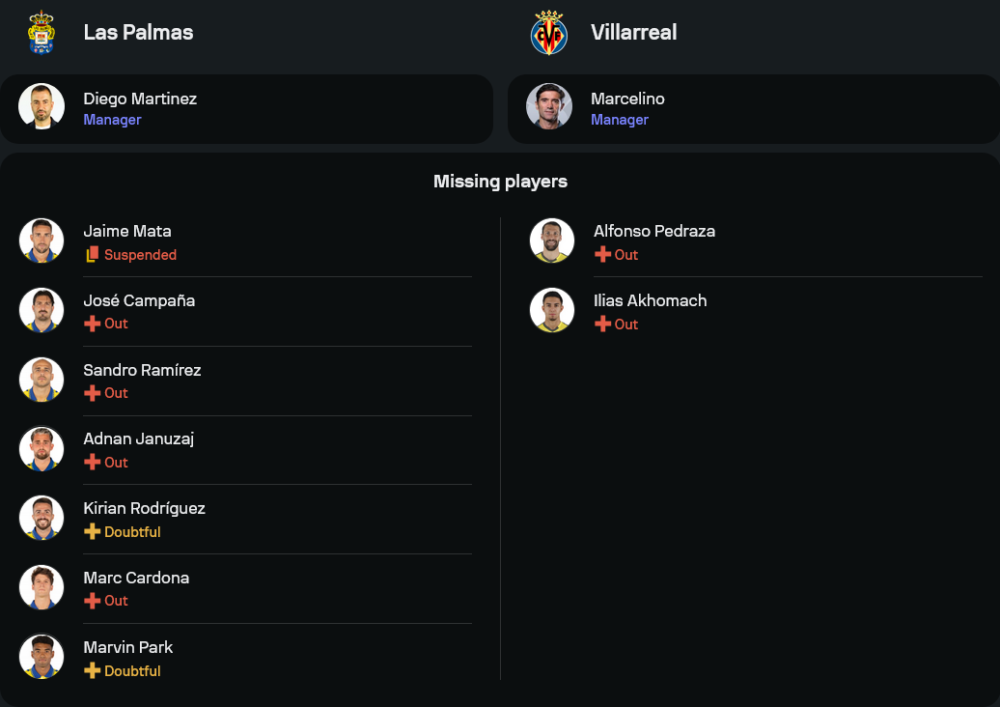This screenshot has height=707, width=1000.
Task: Open Alfonso Pedraza's player name link
Action: pos(654,231)
